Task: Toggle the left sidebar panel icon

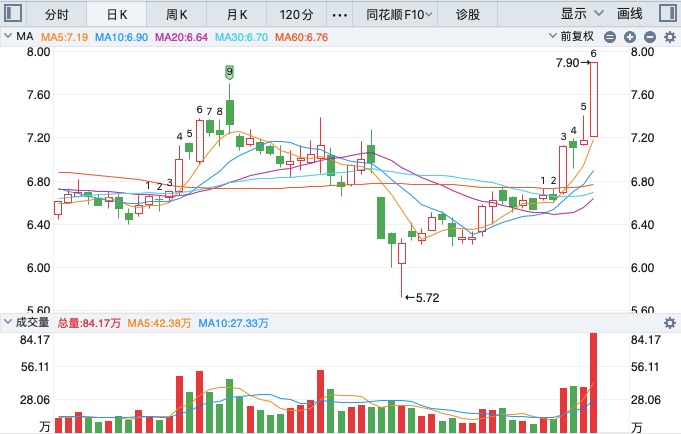Action: [x=13, y=13]
